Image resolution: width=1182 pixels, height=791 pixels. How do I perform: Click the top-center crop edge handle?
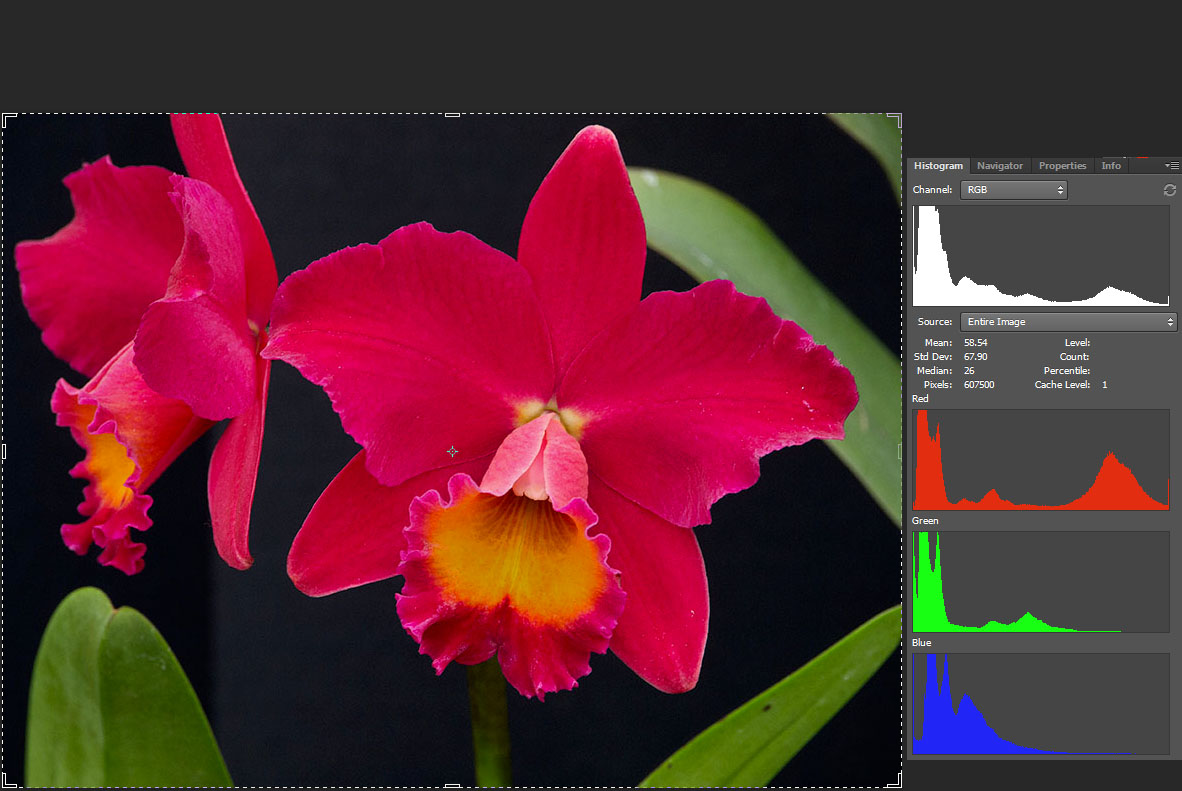click(x=452, y=115)
